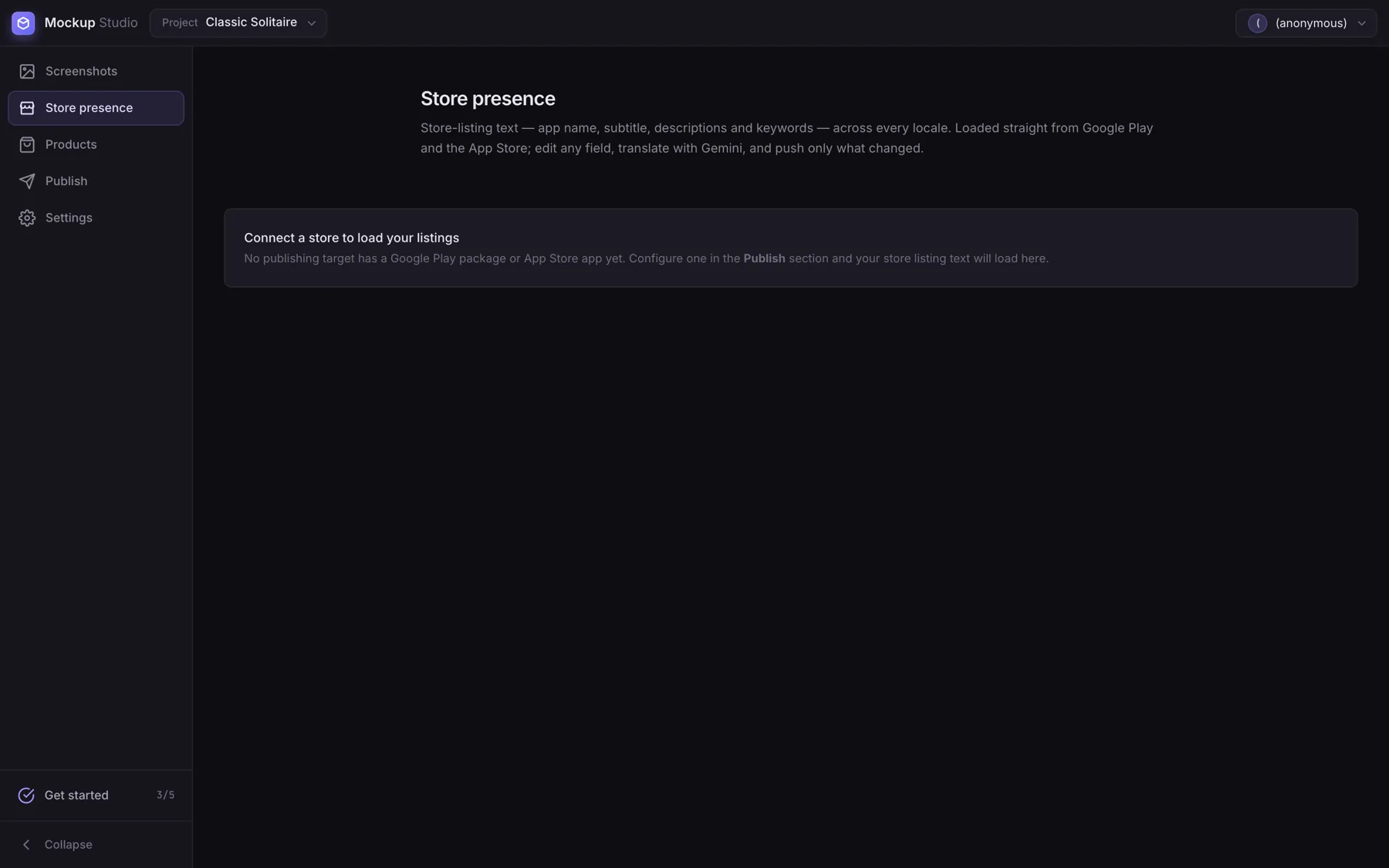
Task: Click the bold Publish link in notice
Action: click(x=764, y=258)
